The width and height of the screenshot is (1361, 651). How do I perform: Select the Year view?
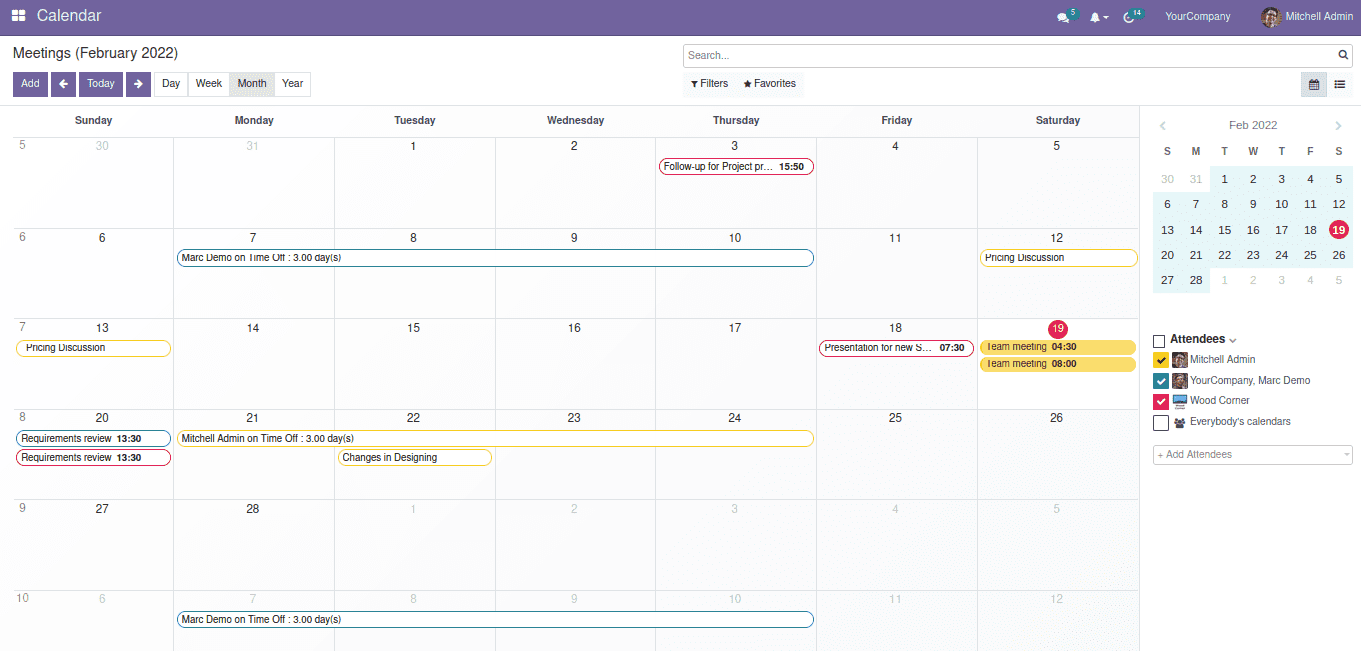[292, 84]
